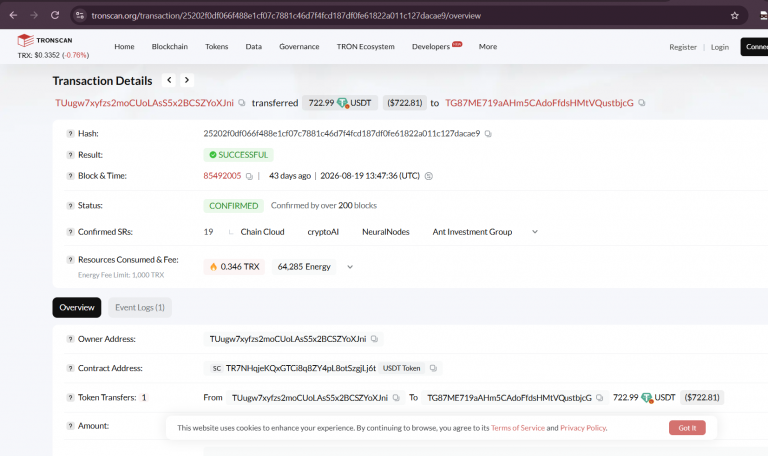Screen dimensions: 768x456
Task: Click help icon next to Confirmed SRs
Action: tap(70, 232)
